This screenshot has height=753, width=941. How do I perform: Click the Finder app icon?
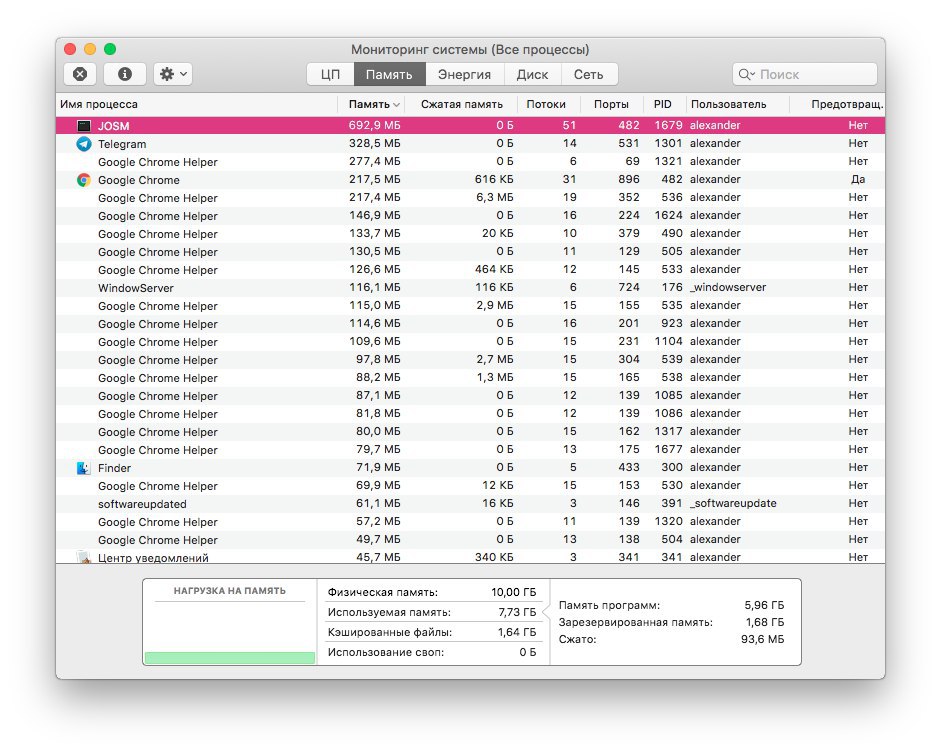tap(84, 468)
